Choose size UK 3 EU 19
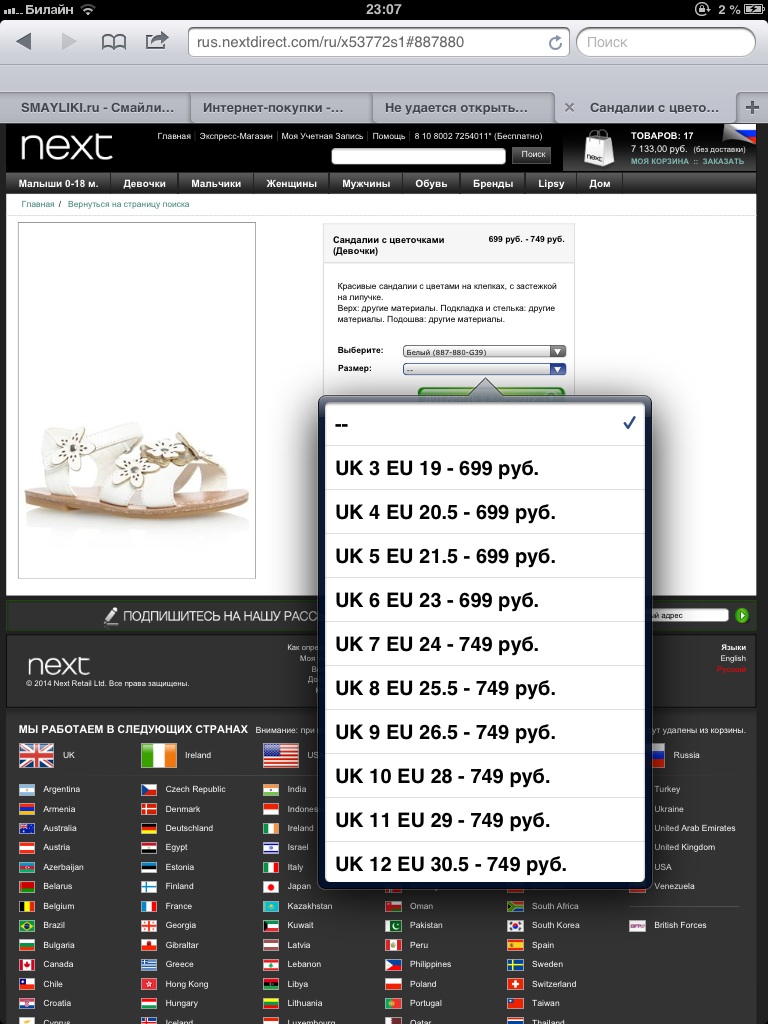768x1024 pixels. 485,468
